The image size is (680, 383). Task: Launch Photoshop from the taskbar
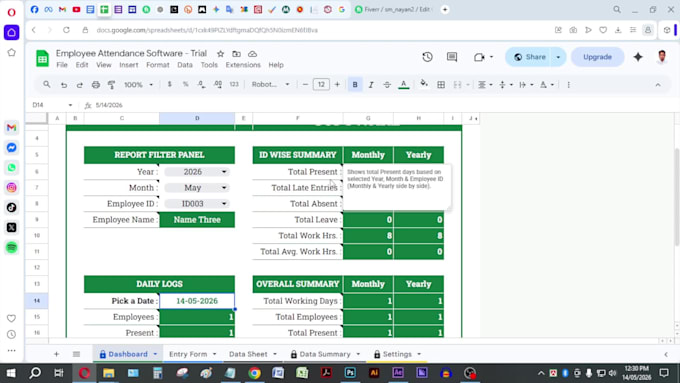point(350,373)
